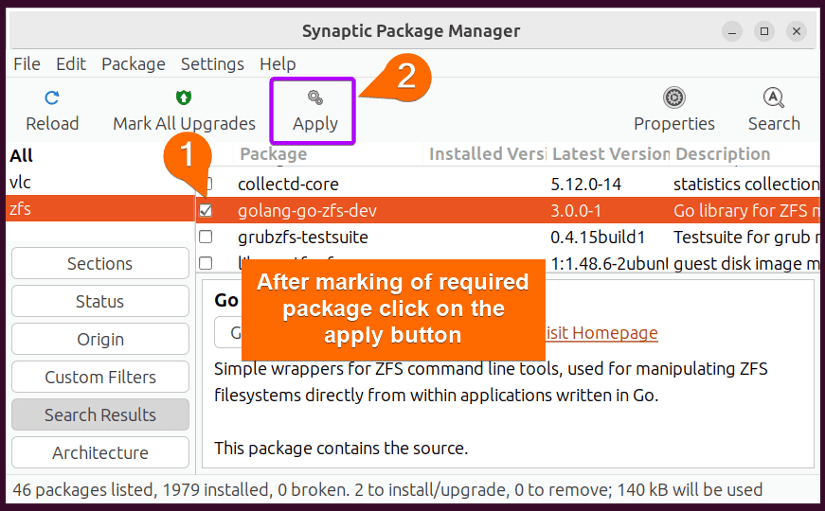This screenshot has width=825, height=511.
Task: Mark the grubzfs-testsuite checkbox
Action: [x=206, y=237]
